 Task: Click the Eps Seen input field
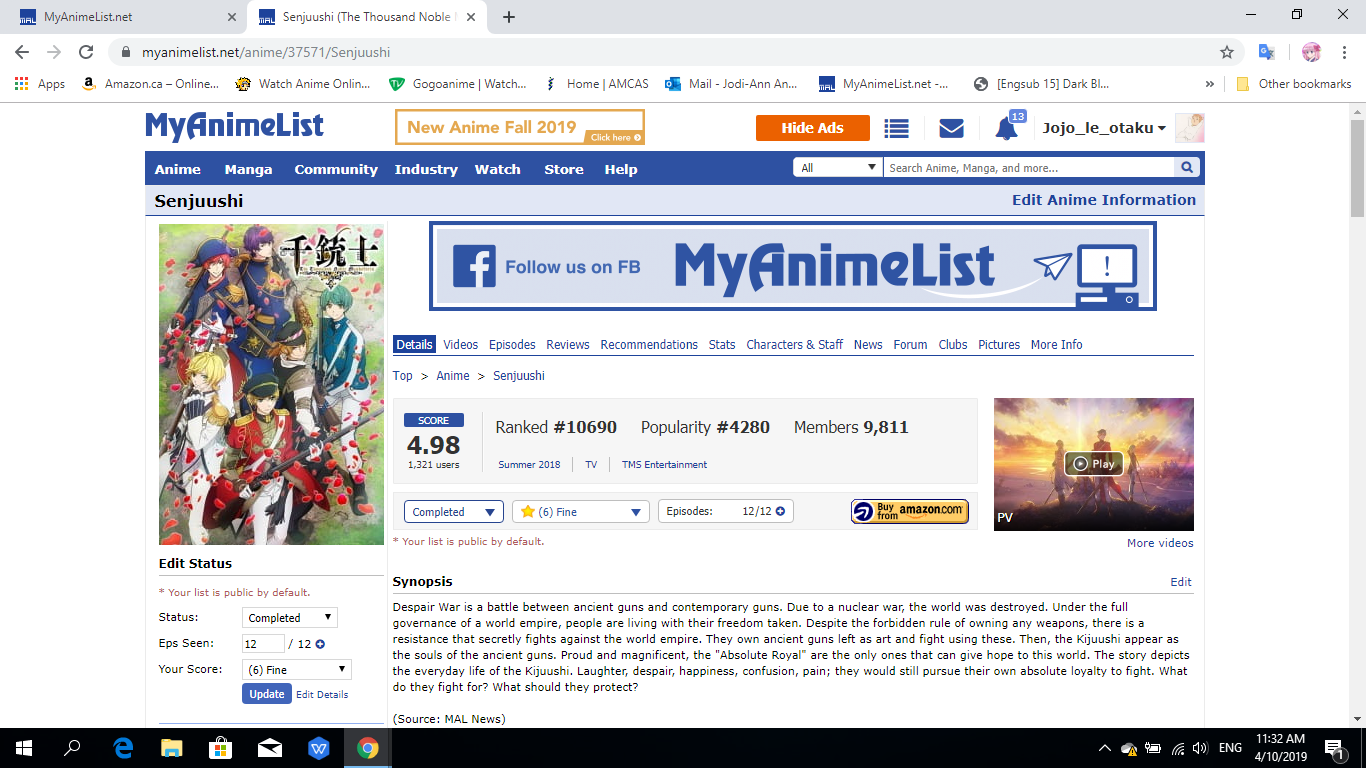click(x=263, y=643)
